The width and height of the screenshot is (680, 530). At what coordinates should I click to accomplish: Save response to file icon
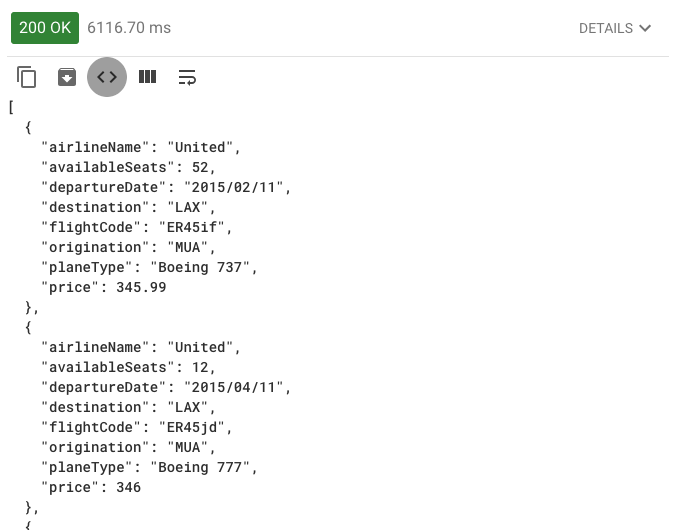67,77
